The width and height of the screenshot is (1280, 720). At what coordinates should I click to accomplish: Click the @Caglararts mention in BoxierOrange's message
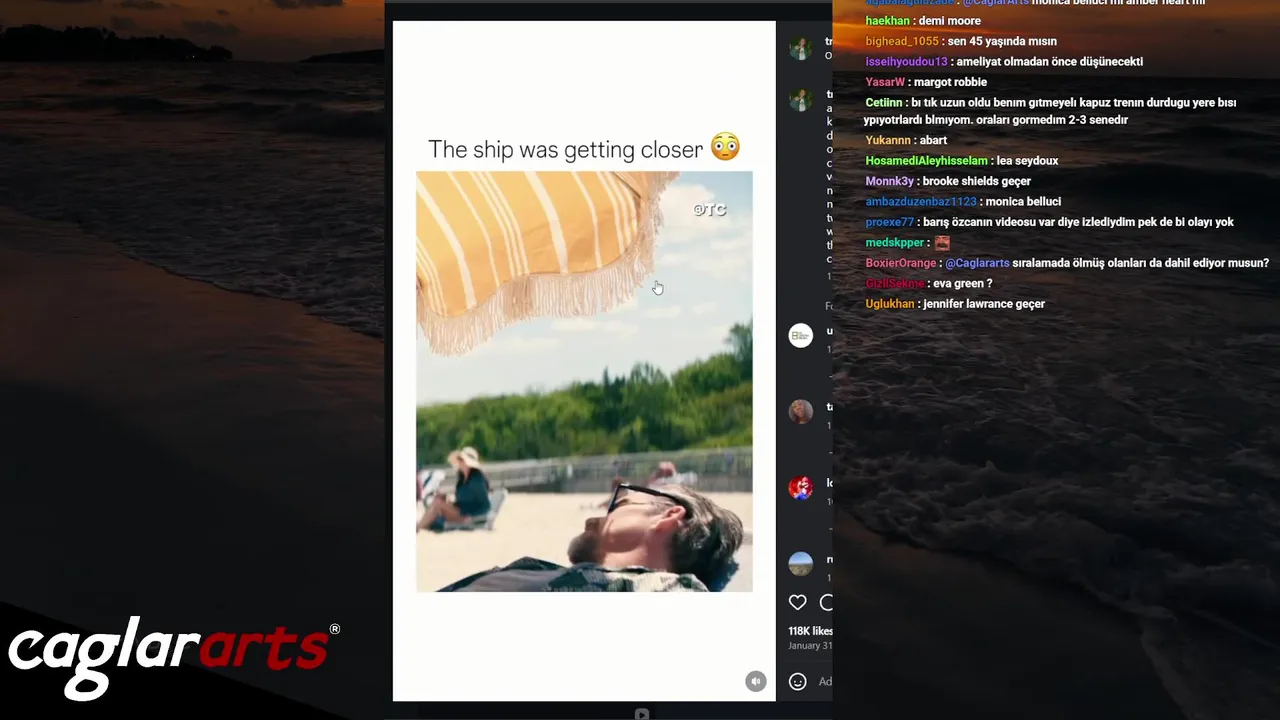tap(977, 263)
